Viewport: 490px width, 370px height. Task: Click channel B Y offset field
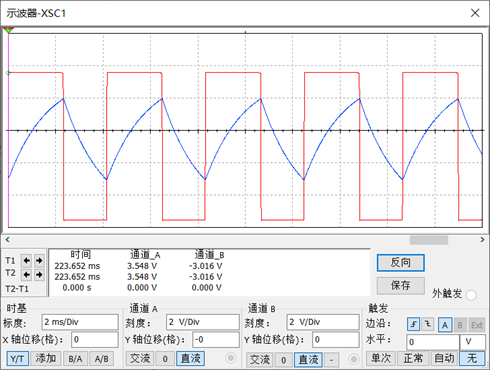(336, 339)
